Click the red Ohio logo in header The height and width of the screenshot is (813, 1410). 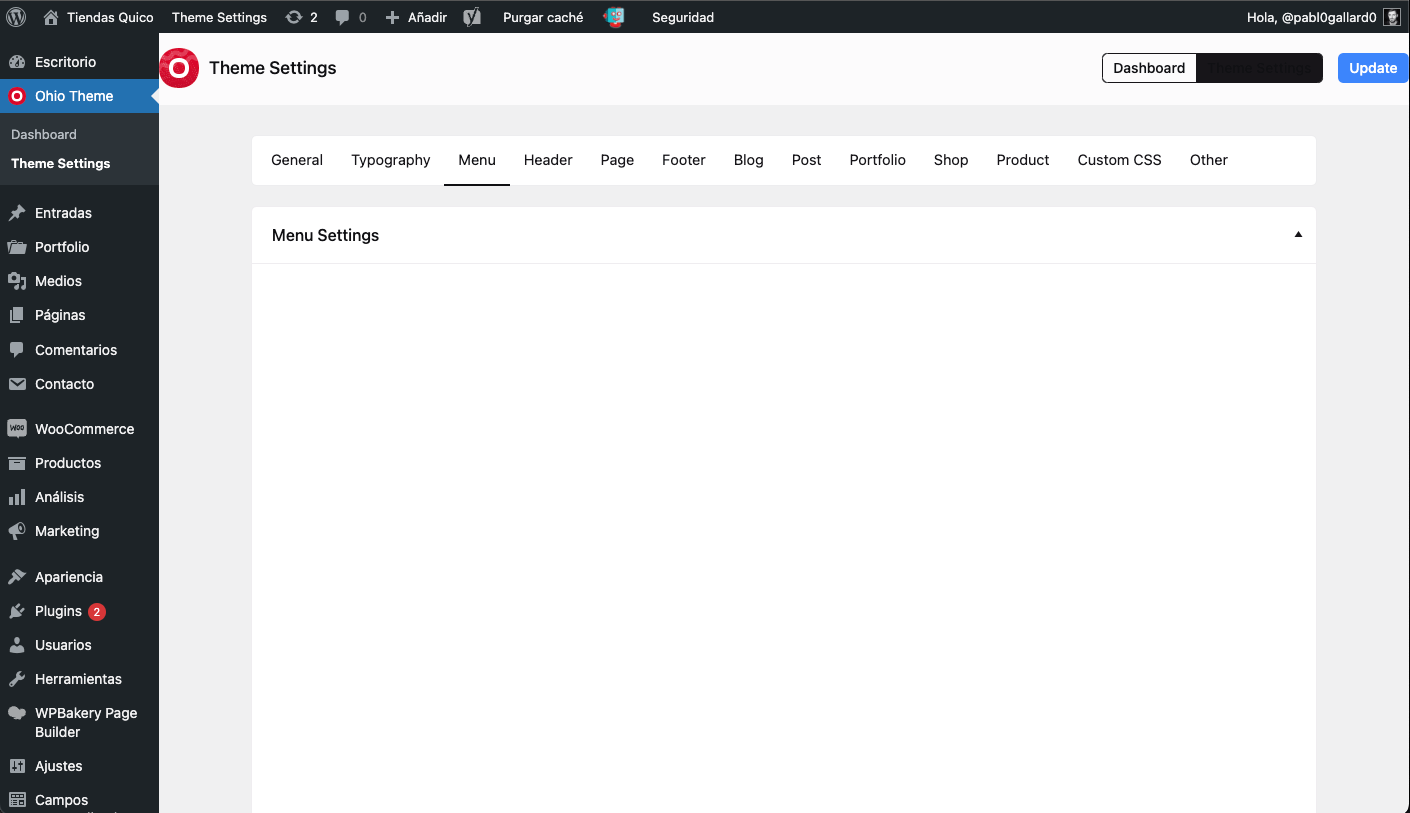click(x=179, y=68)
